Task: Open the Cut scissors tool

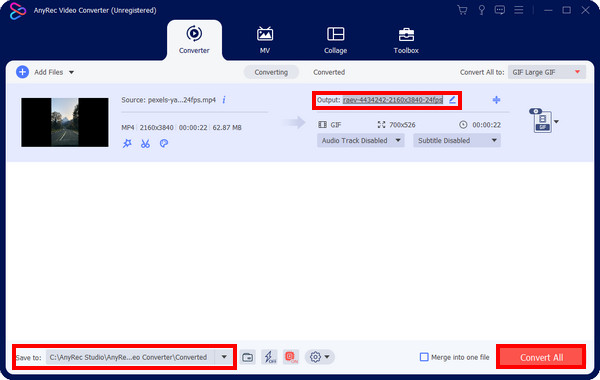Action: pos(145,144)
